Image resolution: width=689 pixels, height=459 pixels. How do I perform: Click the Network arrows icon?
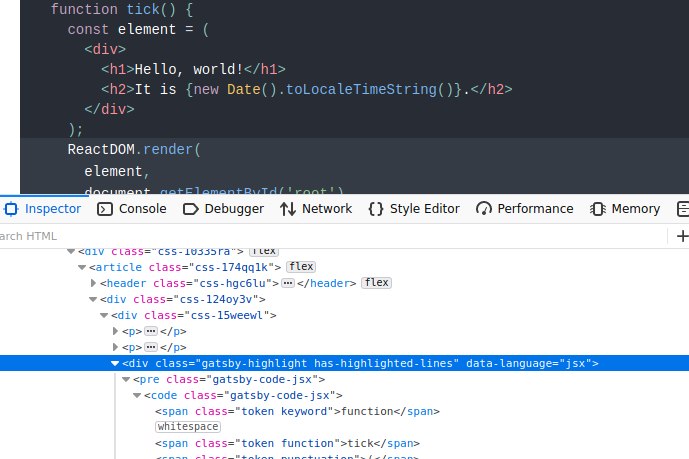288,209
